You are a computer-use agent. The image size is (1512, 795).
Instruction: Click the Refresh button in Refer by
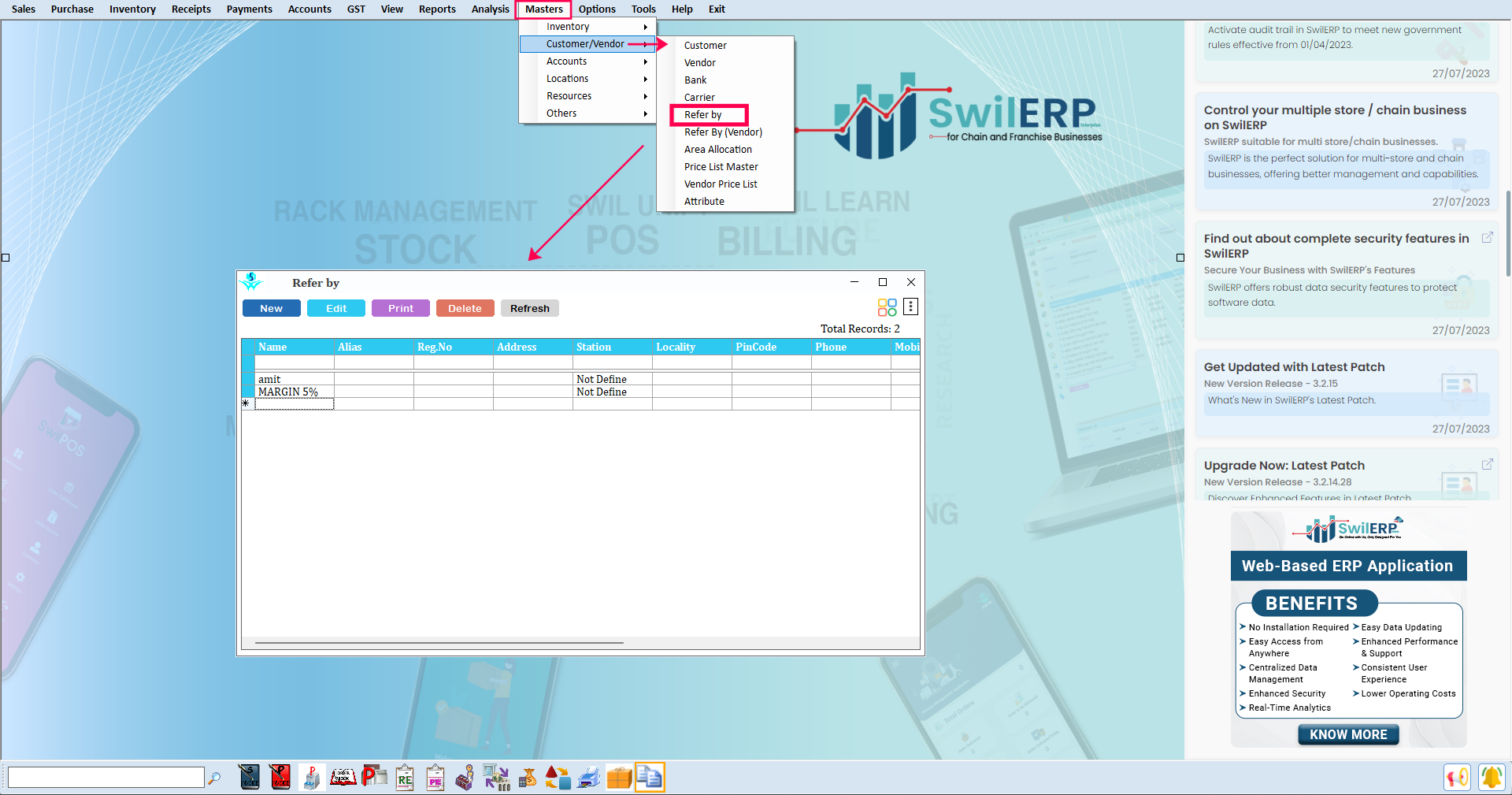[x=530, y=308]
